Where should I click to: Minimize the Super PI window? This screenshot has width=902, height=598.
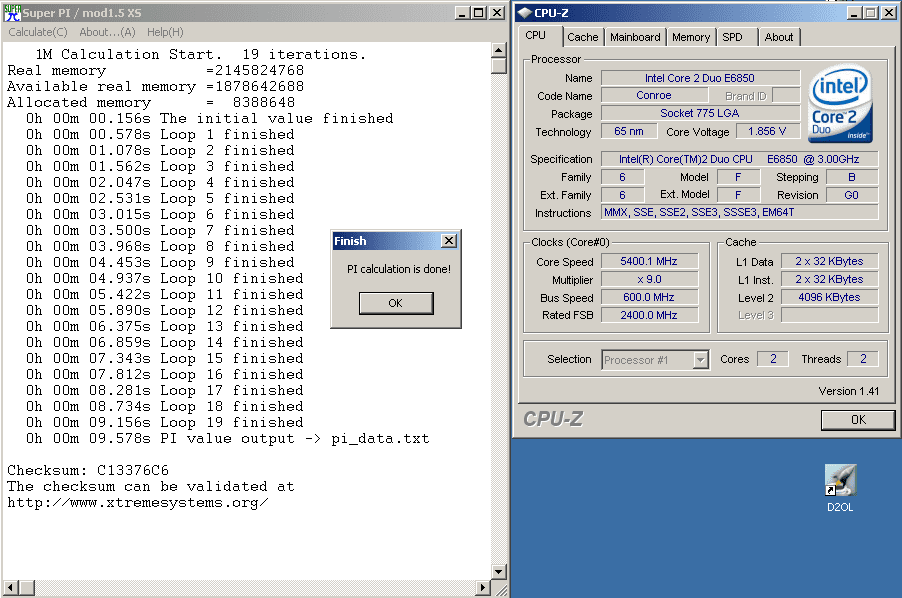(x=462, y=13)
